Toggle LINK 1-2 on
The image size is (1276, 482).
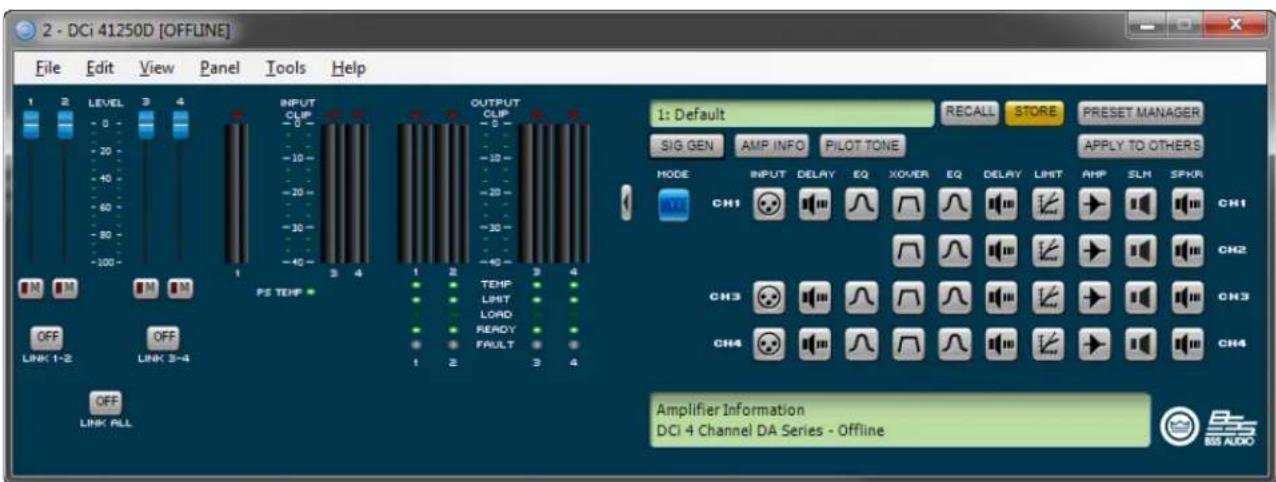click(x=46, y=337)
